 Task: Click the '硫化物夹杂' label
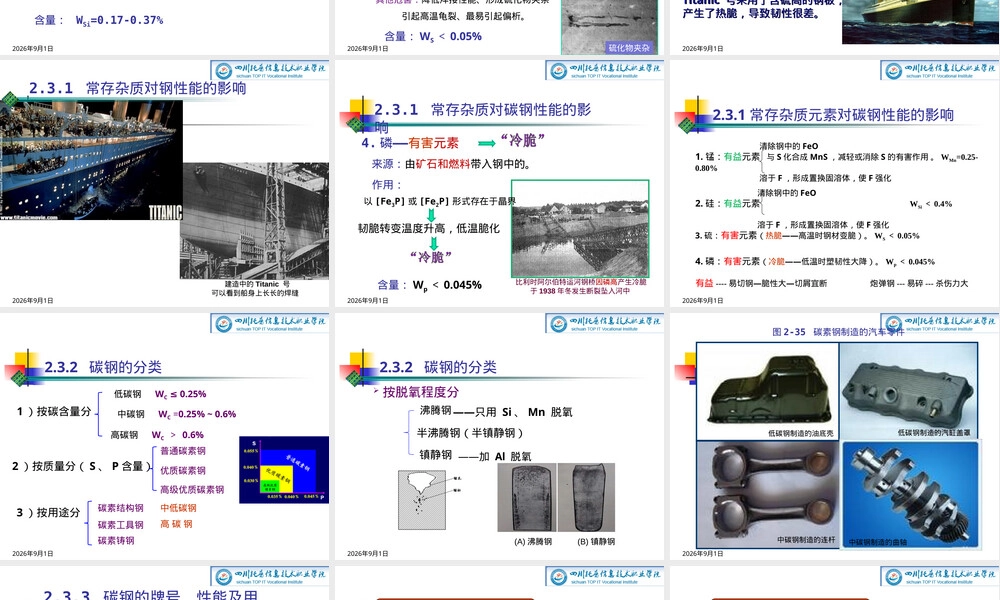point(629,48)
